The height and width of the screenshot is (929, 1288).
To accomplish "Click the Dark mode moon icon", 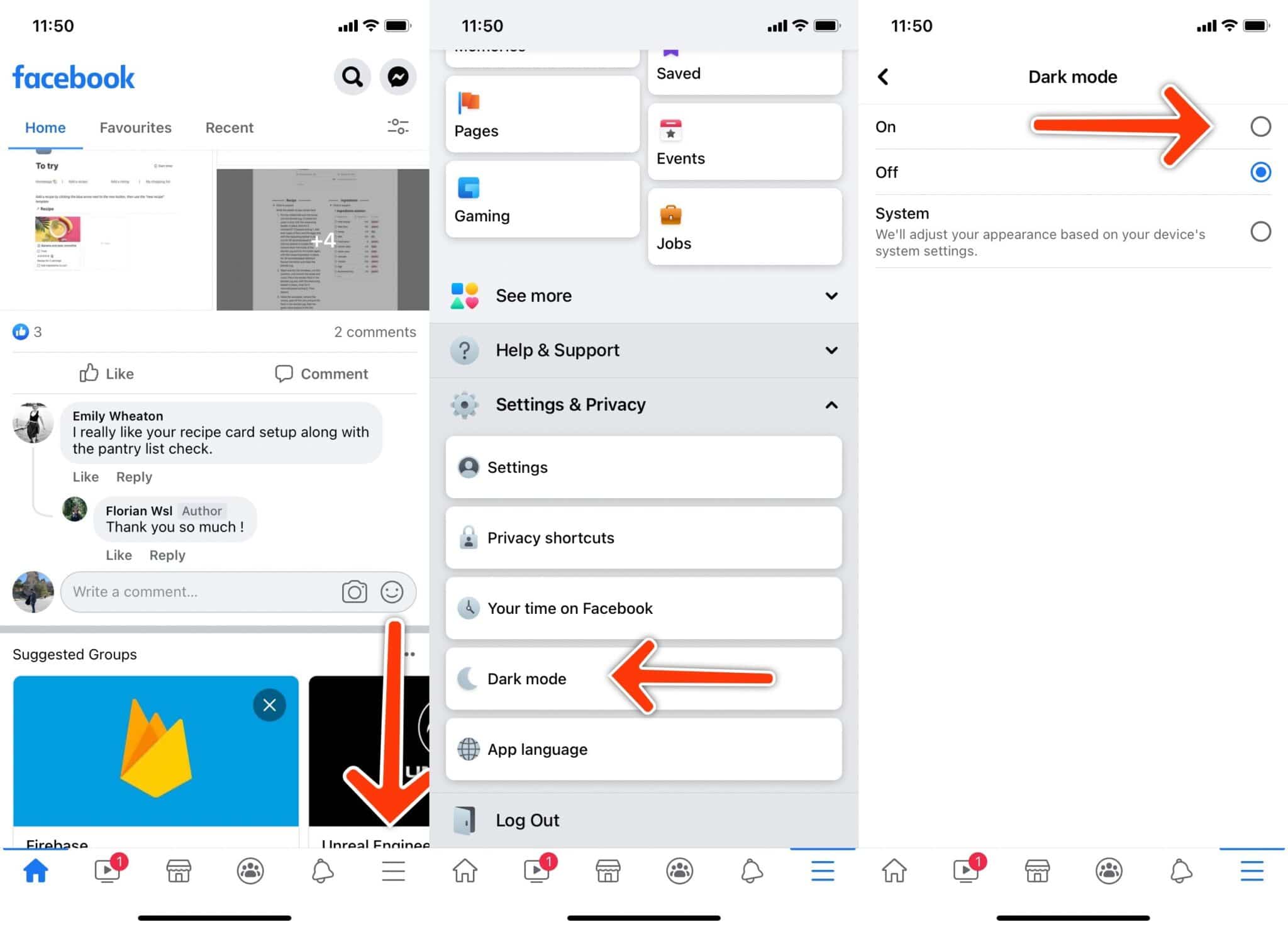I will coord(467,678).
